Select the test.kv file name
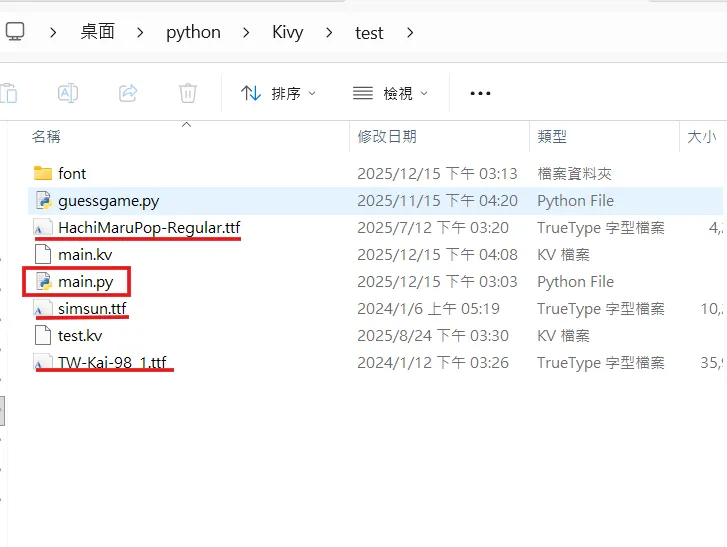 tap(80, 336)
